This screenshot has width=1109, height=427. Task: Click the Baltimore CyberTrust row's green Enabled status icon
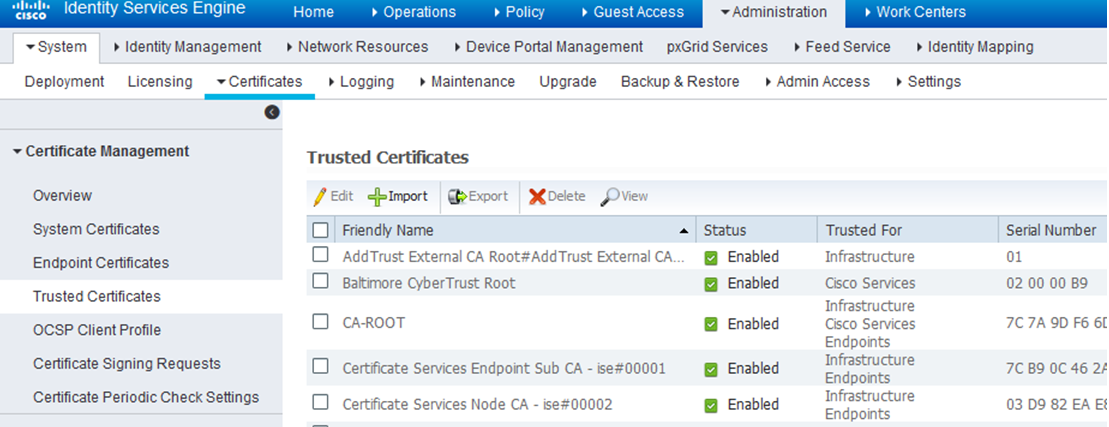tap(711, 283)
